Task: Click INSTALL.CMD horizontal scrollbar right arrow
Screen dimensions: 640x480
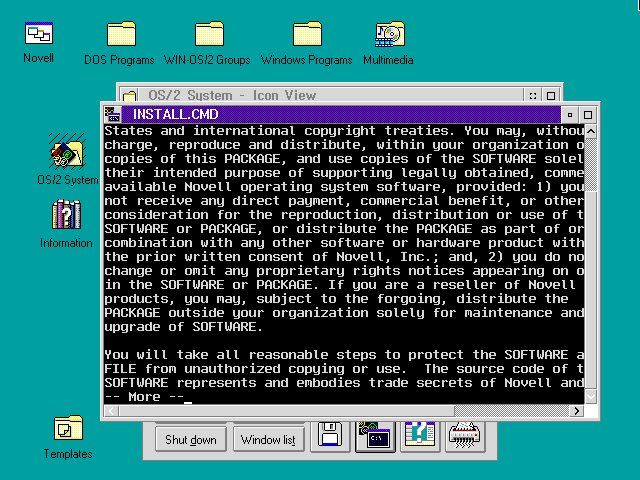Action: [576, 411]
